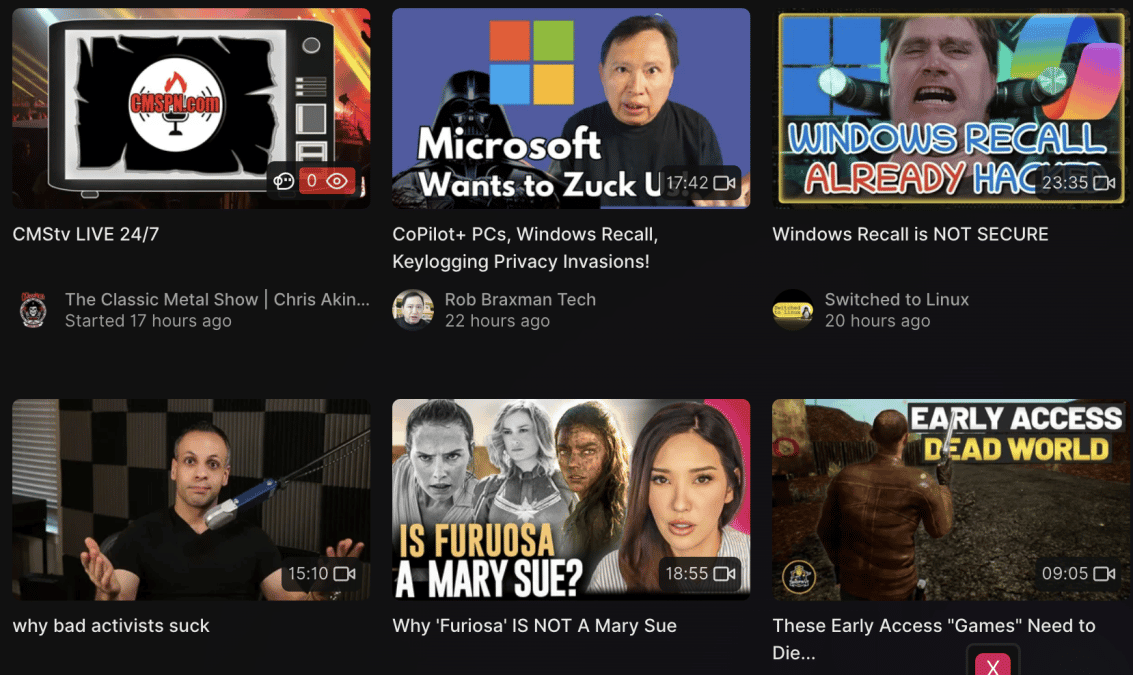This screenshot has height=675, width=1133.
Task: Click the camera icon next to 23:35 duration
Action: click(x=1104, y=183)
